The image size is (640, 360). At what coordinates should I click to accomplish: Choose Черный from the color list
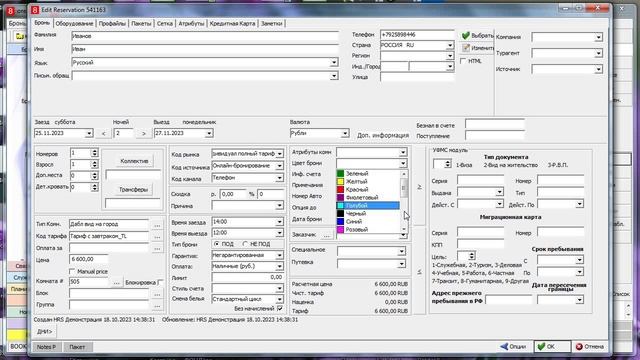pyautogui.click(x=368, y=213)
